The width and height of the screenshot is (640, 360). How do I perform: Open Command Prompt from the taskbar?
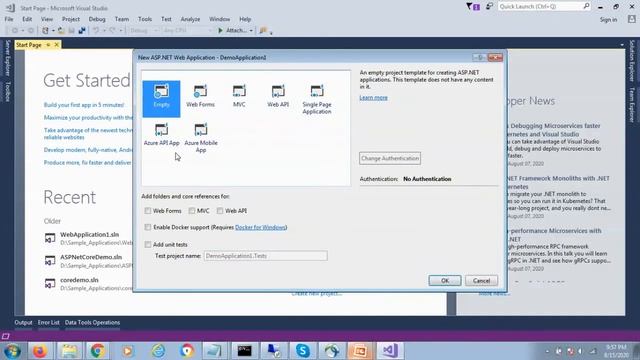(x=244, y=351)
